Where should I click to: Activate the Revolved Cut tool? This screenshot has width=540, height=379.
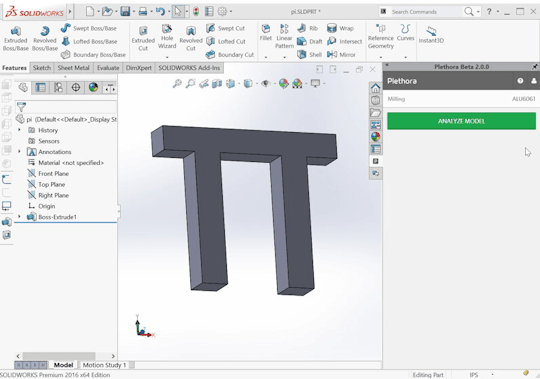[191, 38]
